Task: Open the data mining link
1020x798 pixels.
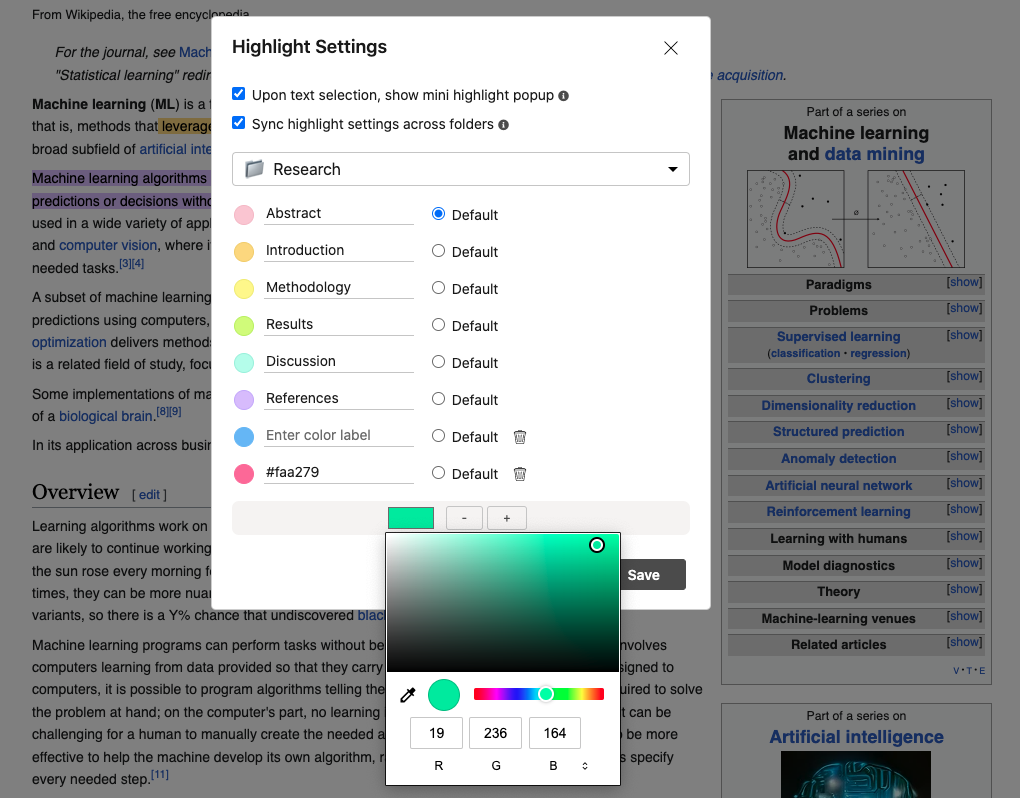Action: coord(874,154)
